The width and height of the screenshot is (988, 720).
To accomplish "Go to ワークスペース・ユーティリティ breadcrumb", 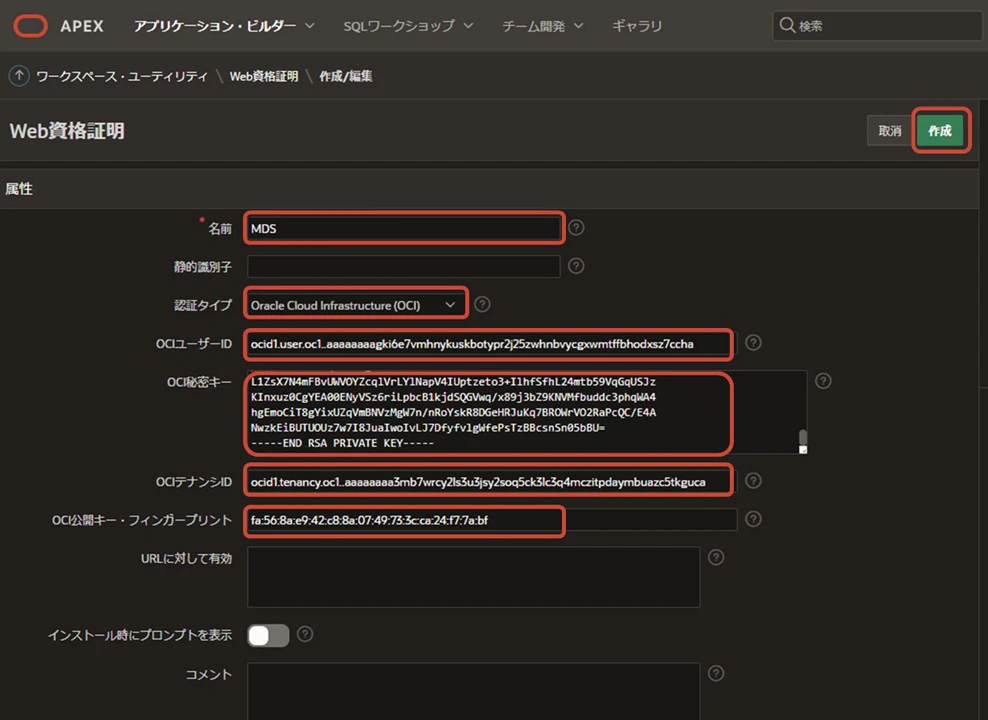I will point(122,76).
